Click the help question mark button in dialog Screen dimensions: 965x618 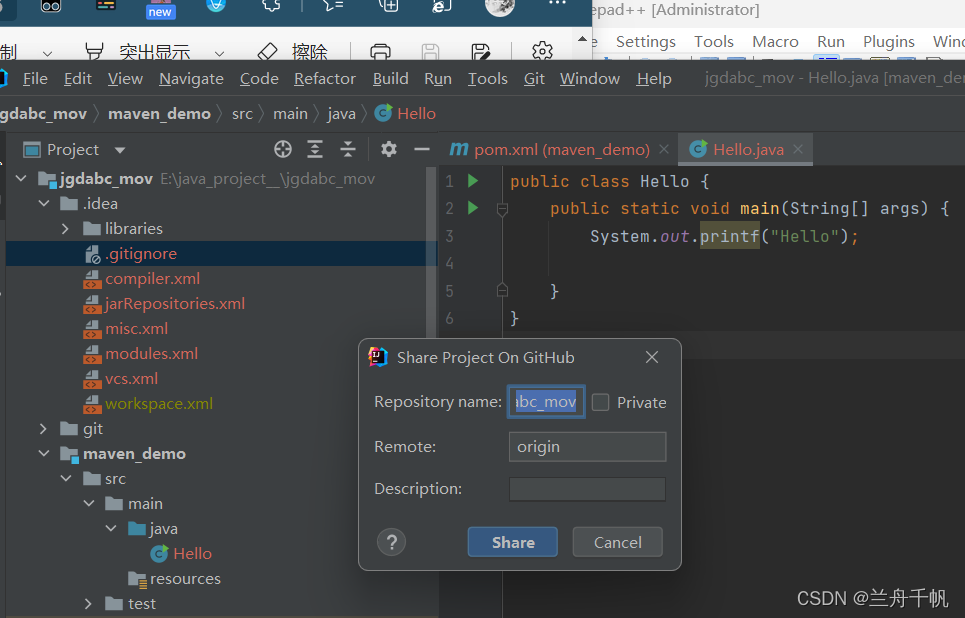click(391, 542)
